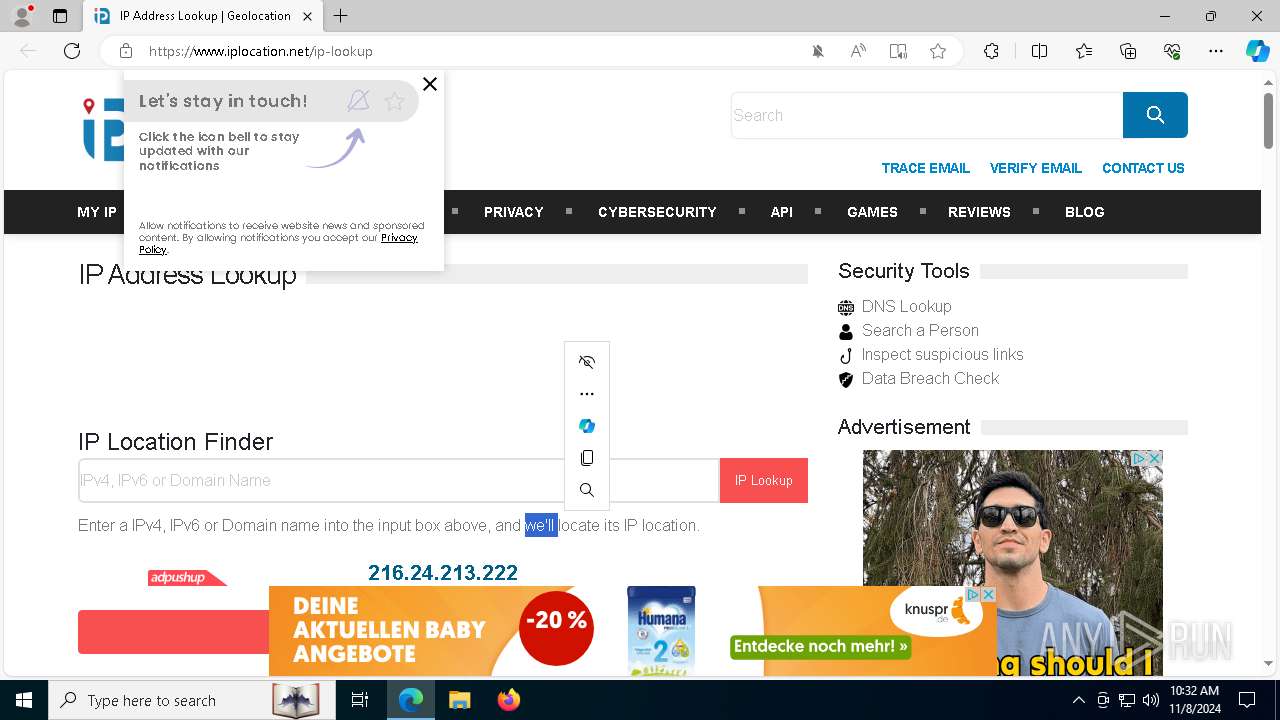Screen dimensions: 1280x720
Task: Open TRACE EMAIL link
Action: click(x=925, y=168)
